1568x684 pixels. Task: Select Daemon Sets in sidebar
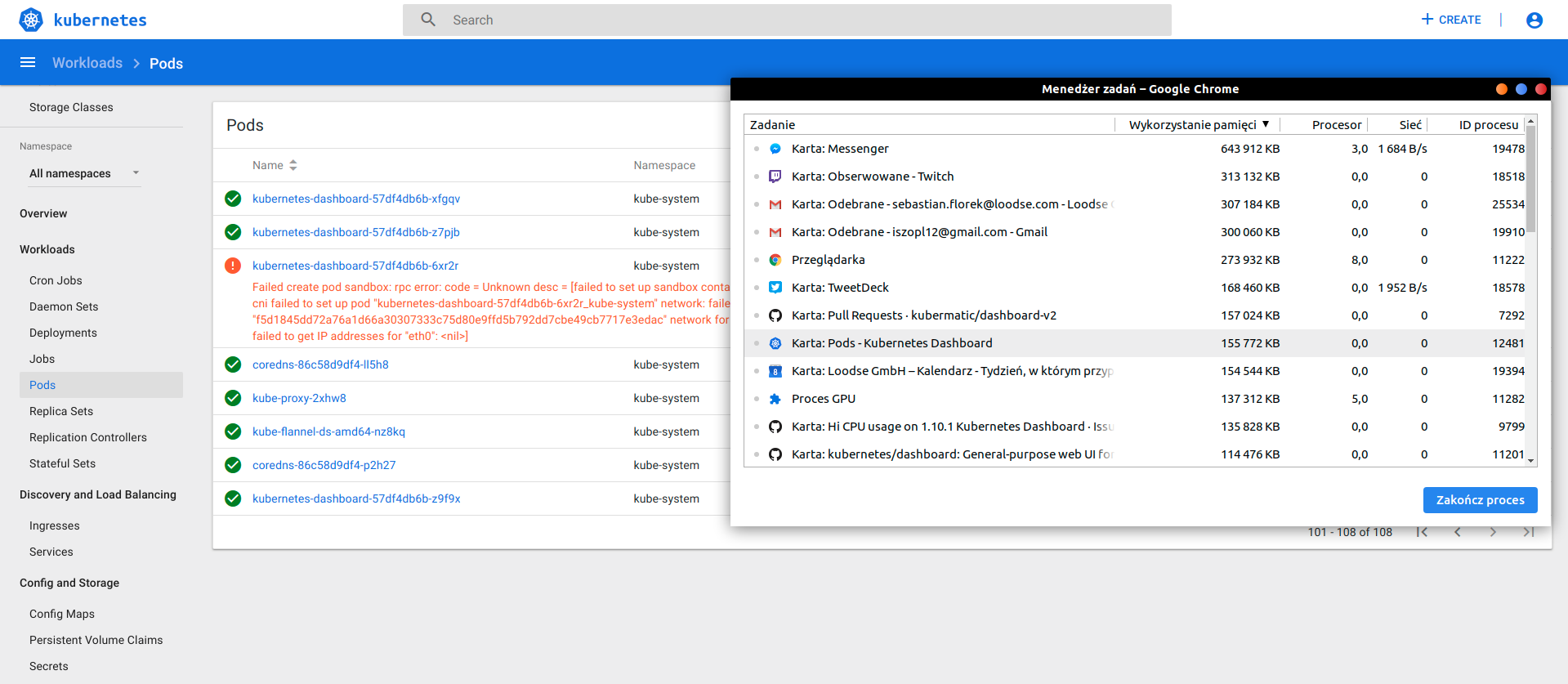coord(64,306)
